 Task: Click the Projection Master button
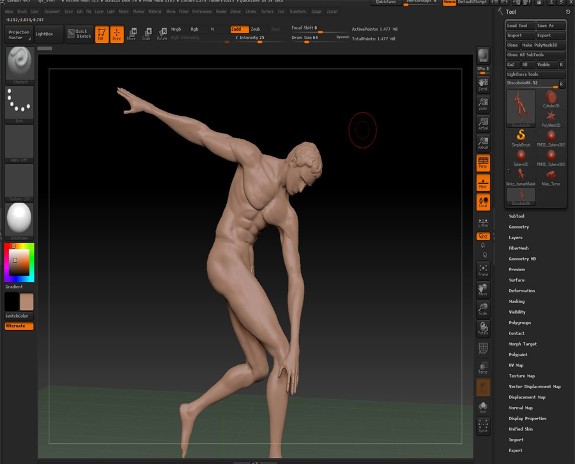click(x=19, y=34)
